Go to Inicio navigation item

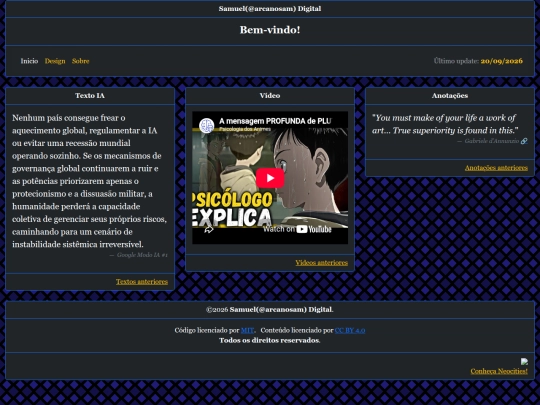29,61
